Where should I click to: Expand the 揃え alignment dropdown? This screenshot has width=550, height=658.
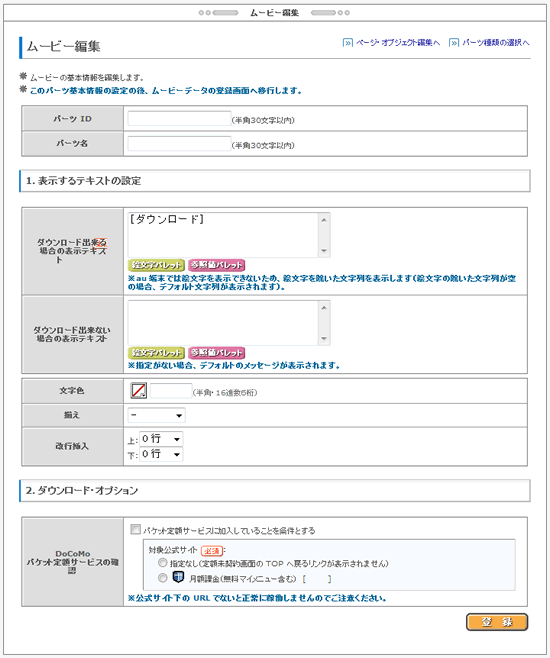pyautogui.click(x=156, y=415)
